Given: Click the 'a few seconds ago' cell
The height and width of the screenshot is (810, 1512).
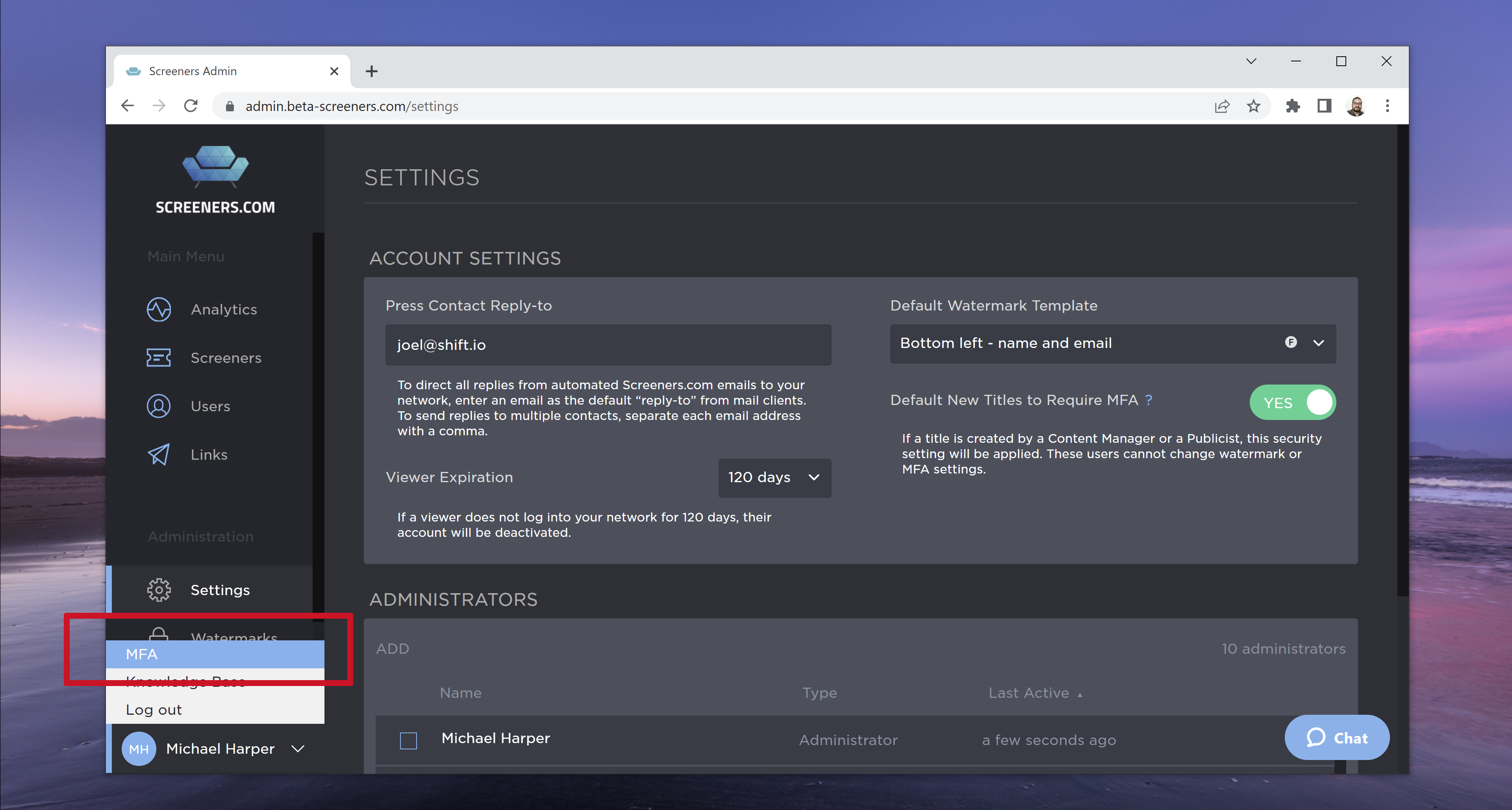Looking at the screenshot, I should pyautogui.click(x=1049, y=741).
